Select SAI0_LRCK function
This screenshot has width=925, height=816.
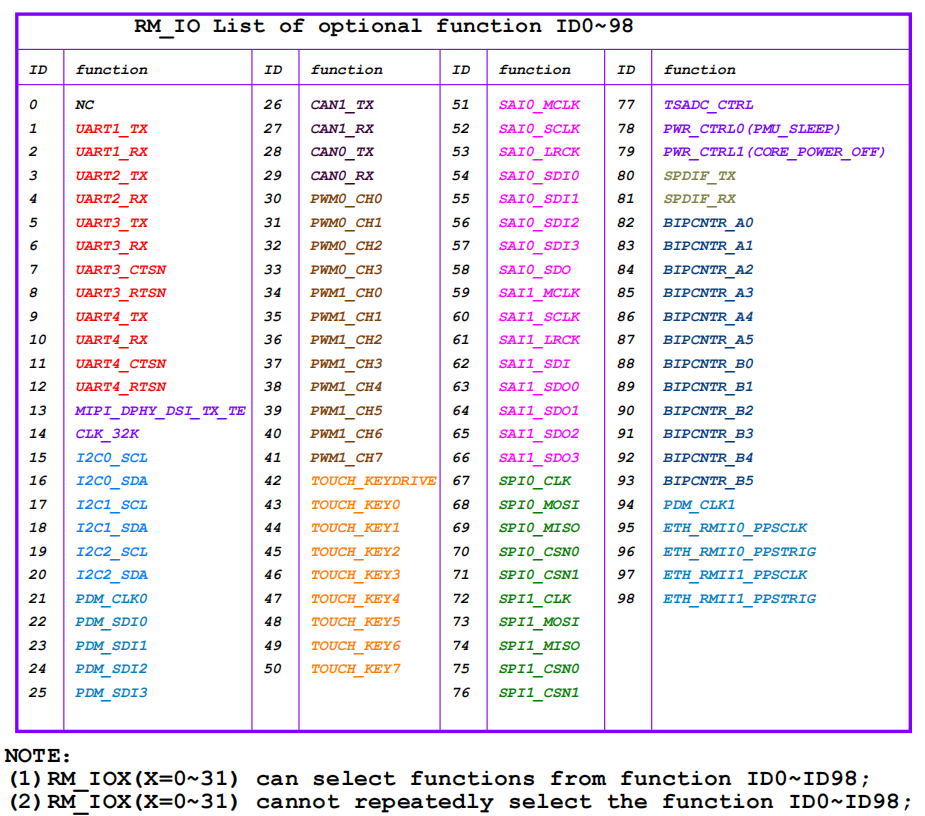coord(539,152)
